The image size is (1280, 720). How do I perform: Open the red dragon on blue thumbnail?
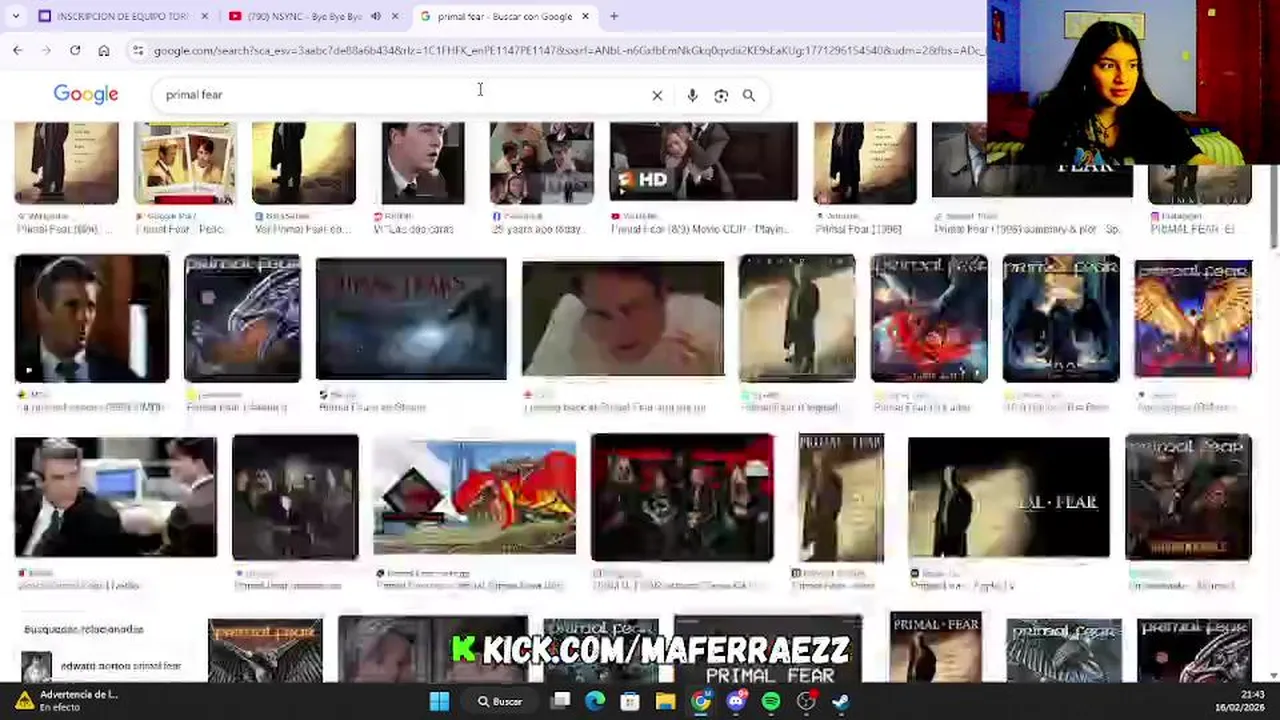tap(474, 497)
